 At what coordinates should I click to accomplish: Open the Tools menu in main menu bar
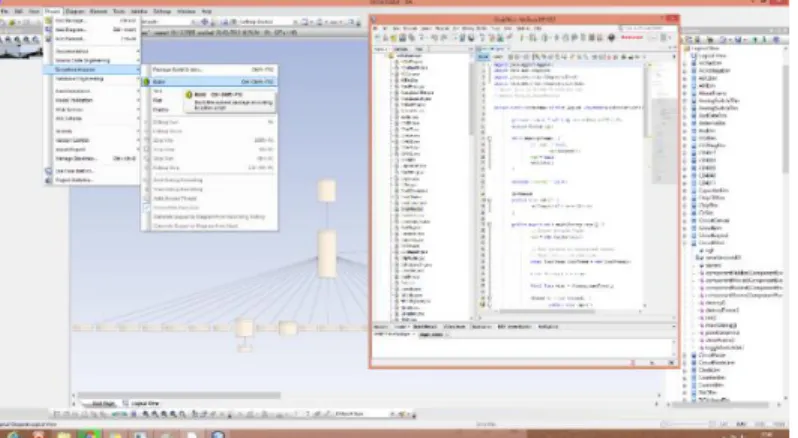tap(119, 11)
